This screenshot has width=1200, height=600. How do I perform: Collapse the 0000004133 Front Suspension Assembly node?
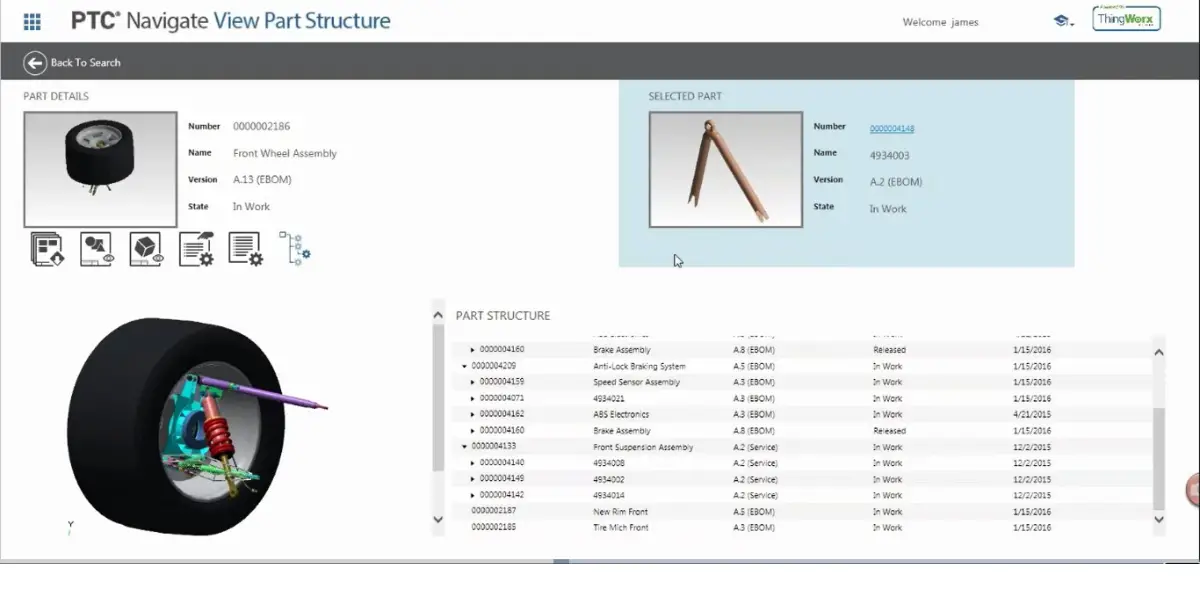click(x=465, y=446)
